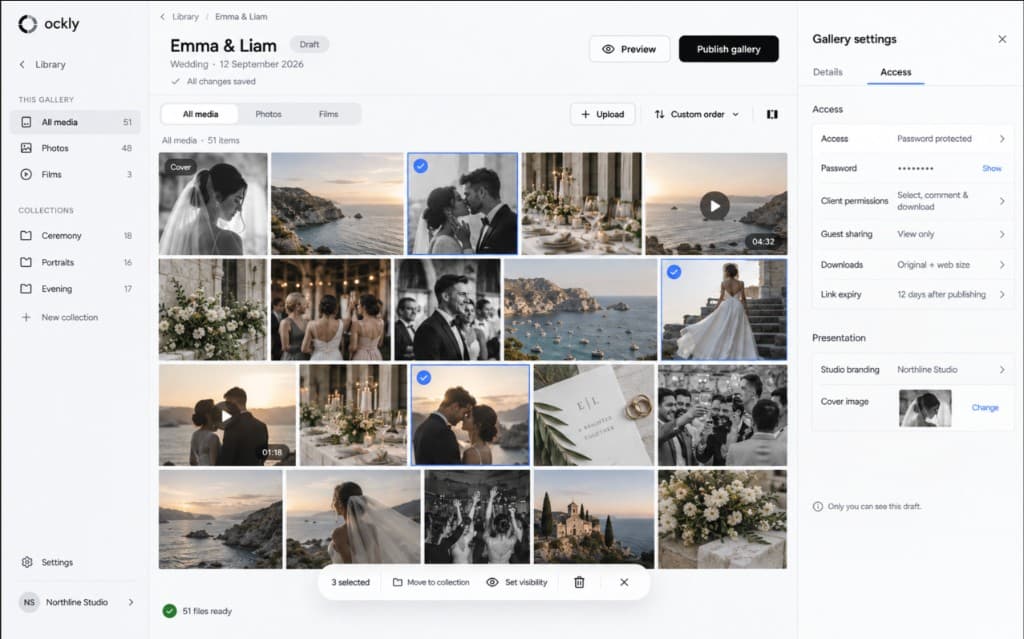Screen dimensions: 1024x639
Task: Deselect the sunset couple foreheads photo
Action: coord(424,378)
